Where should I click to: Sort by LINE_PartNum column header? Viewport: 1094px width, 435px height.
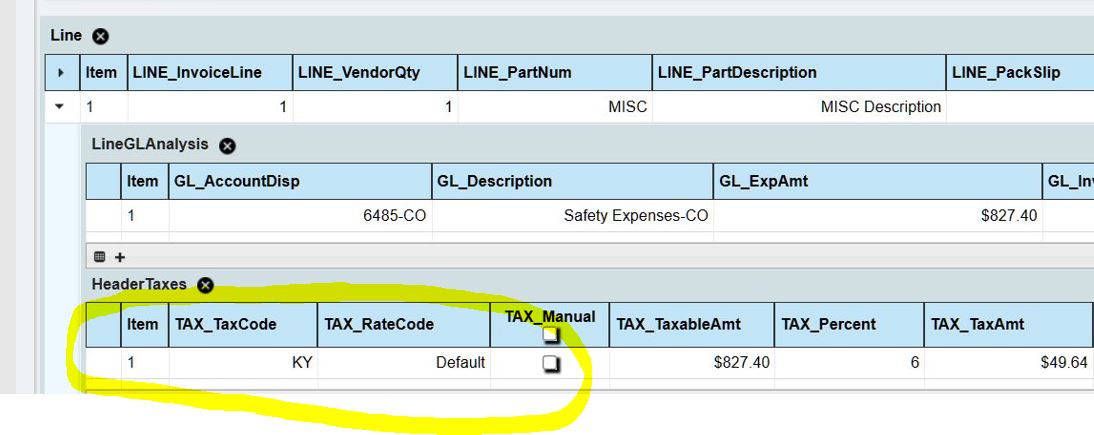[555, 73]
